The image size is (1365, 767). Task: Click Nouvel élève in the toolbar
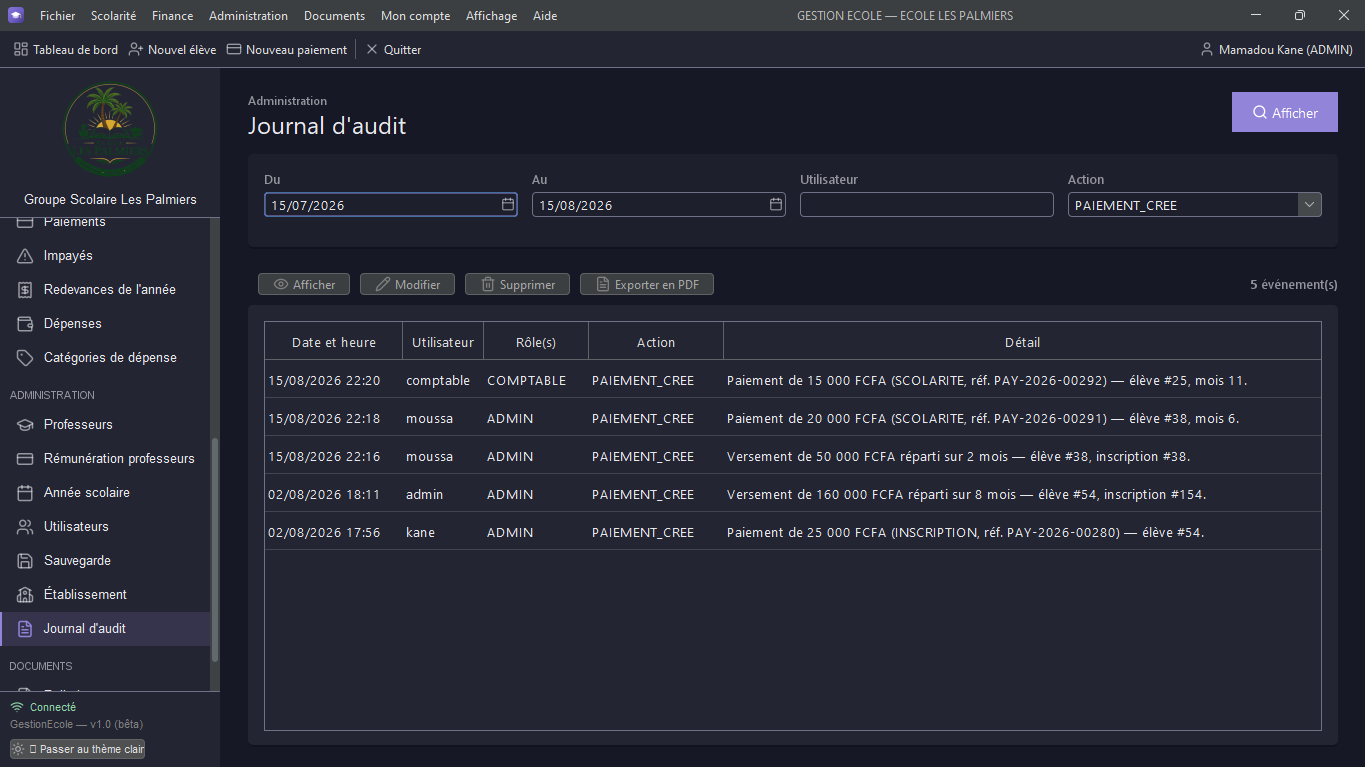(173, 50)
